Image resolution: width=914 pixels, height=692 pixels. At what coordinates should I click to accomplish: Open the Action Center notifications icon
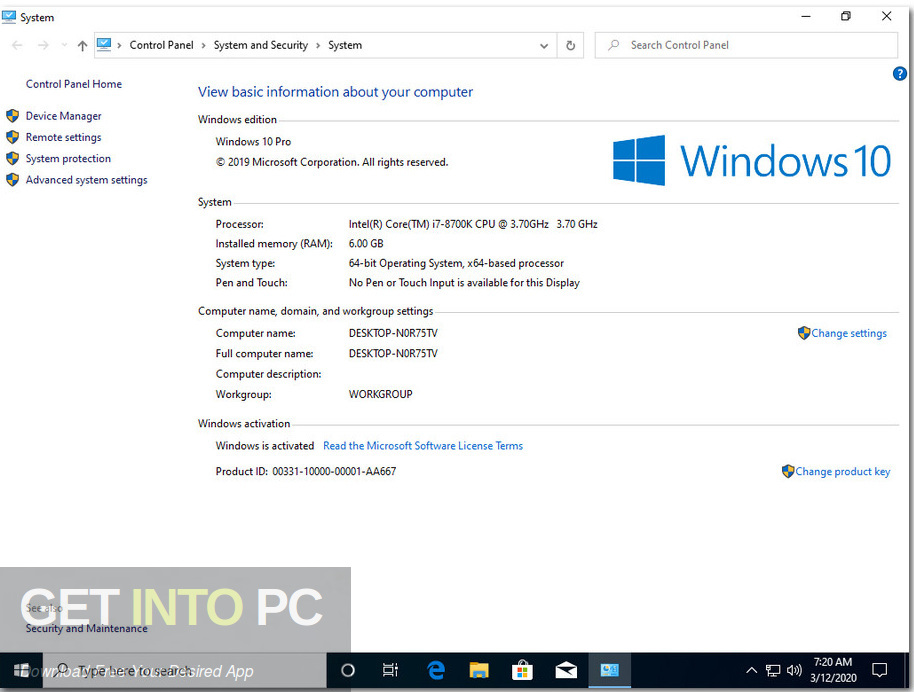coord(880,670)
